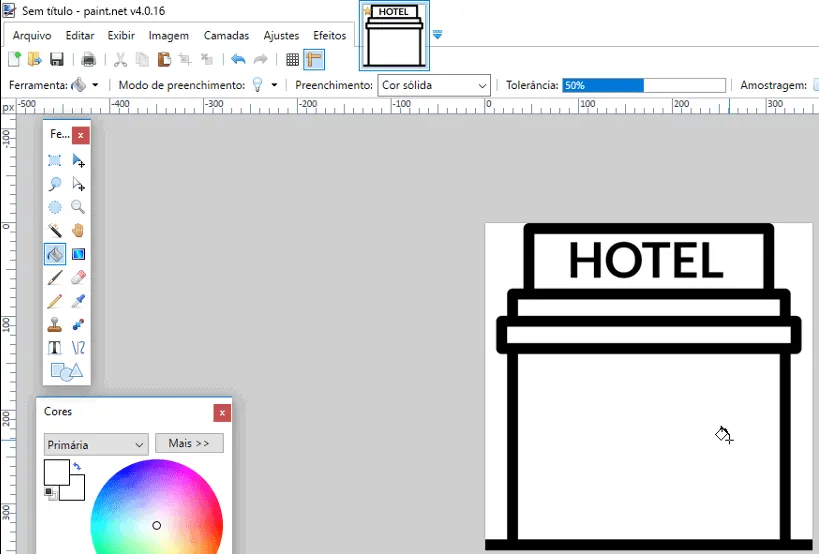The width and height of the screenshot is (819, 554).
Task: Select the Clone Stamp tool
Action: click(x=55, y=324)
